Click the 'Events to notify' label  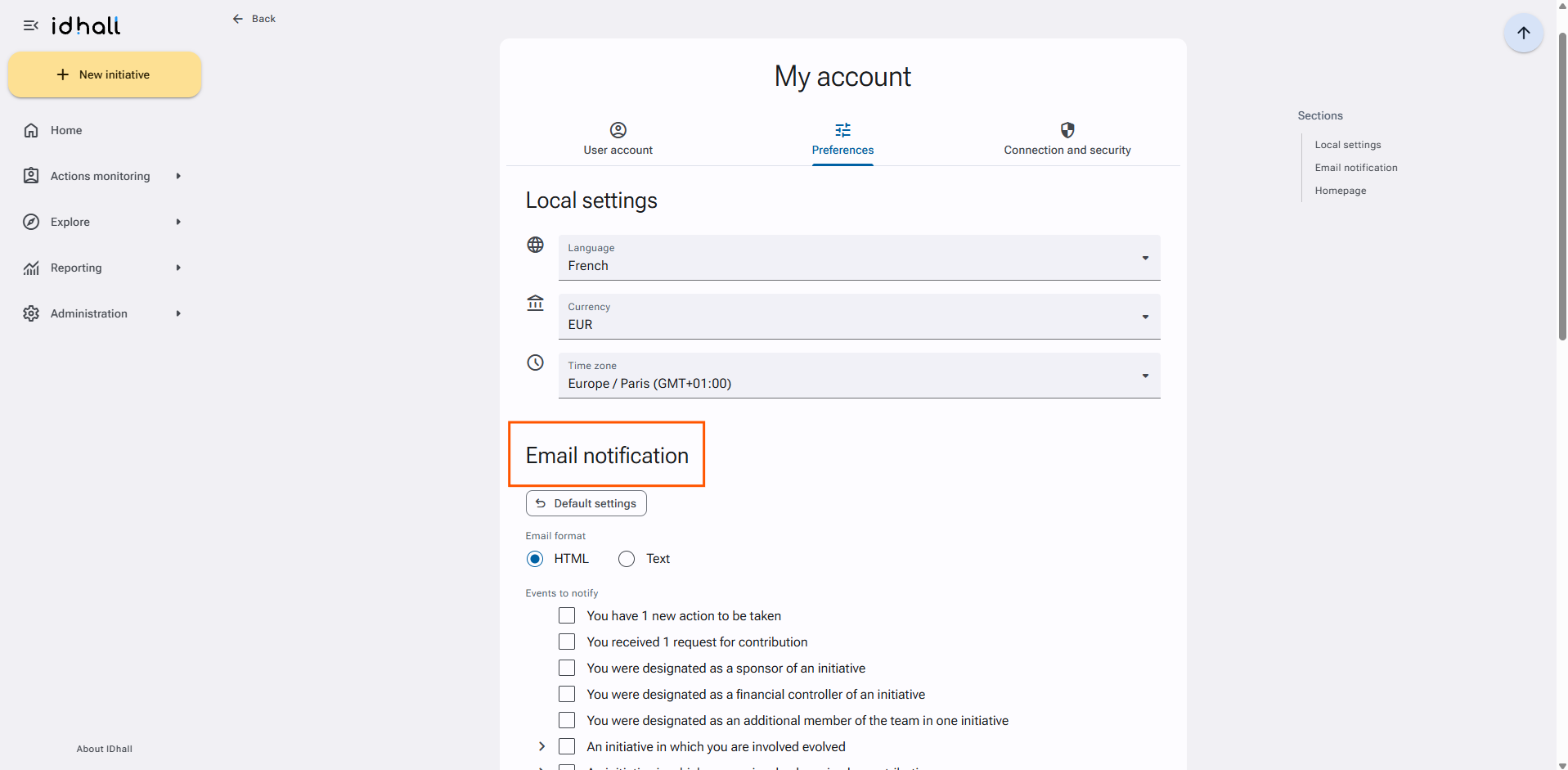pos(562,593)
